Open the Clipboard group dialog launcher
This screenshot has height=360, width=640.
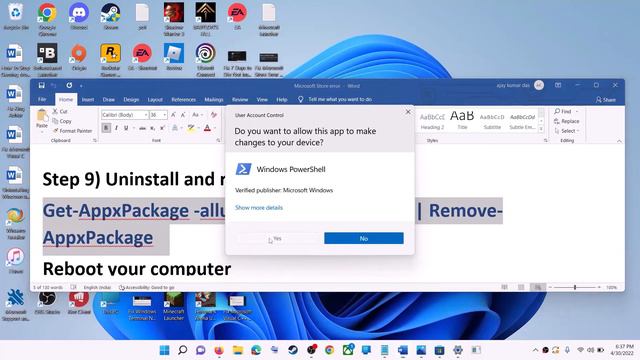point(95,140)
